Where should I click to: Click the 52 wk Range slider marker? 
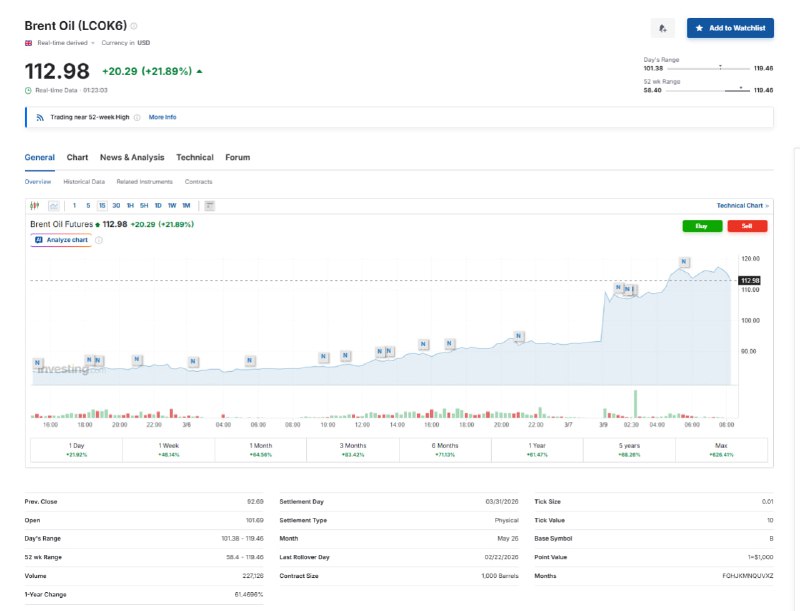click(740, 88)
